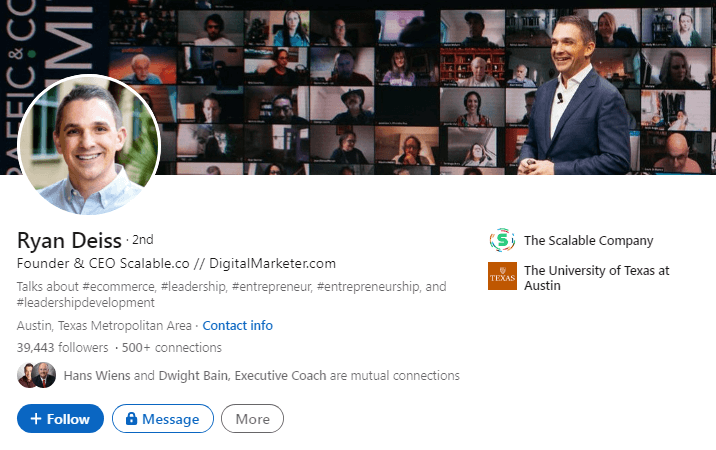Click the 39,443 followers count
This screenshot has height=450, width=716.
point(62,348)
